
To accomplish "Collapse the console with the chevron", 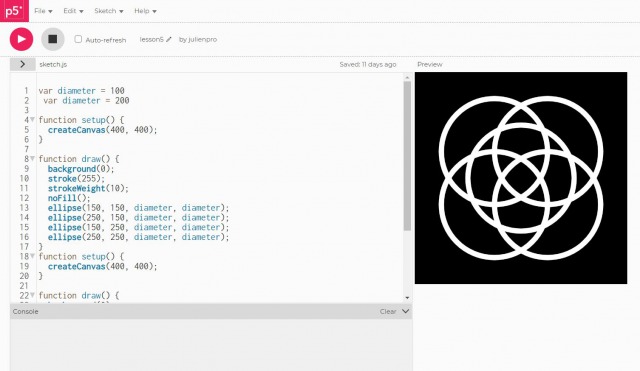I will click(x=405, y=311).
